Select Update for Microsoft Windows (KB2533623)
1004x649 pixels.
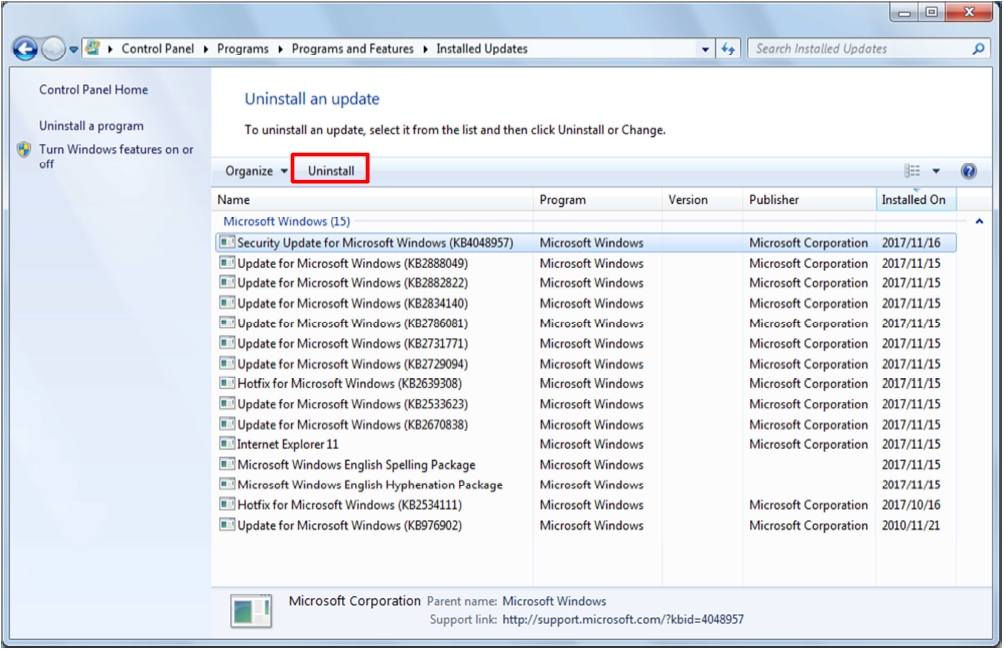[x=586, y=404]
